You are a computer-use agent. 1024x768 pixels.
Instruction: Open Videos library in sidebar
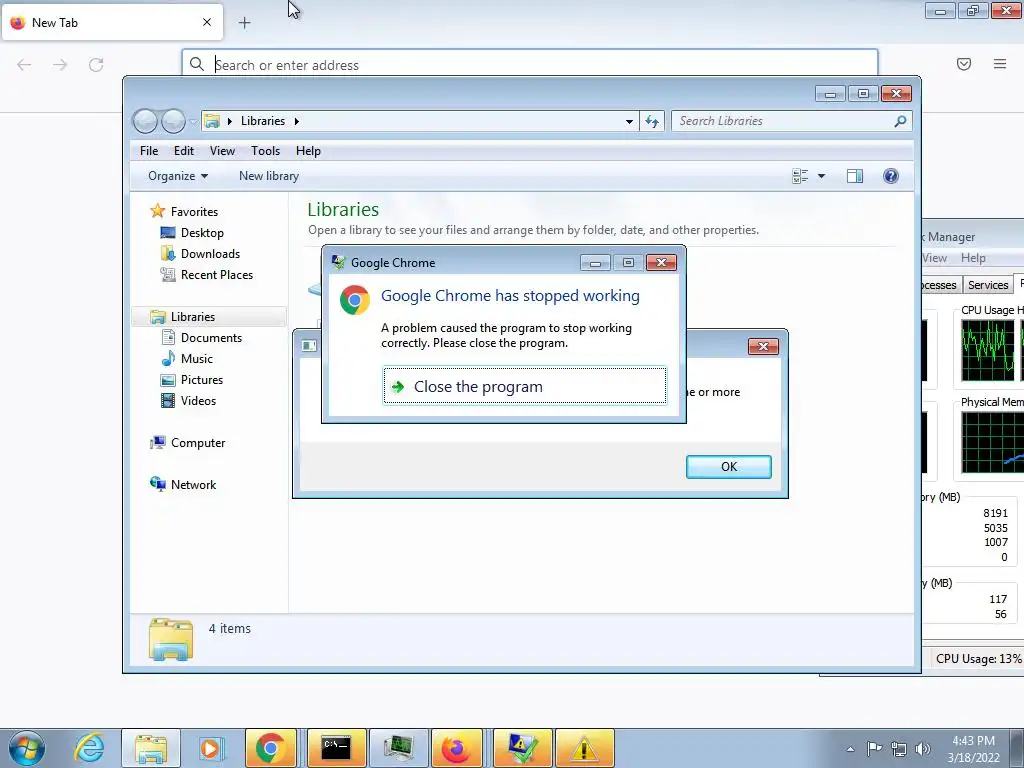(198, 401)
